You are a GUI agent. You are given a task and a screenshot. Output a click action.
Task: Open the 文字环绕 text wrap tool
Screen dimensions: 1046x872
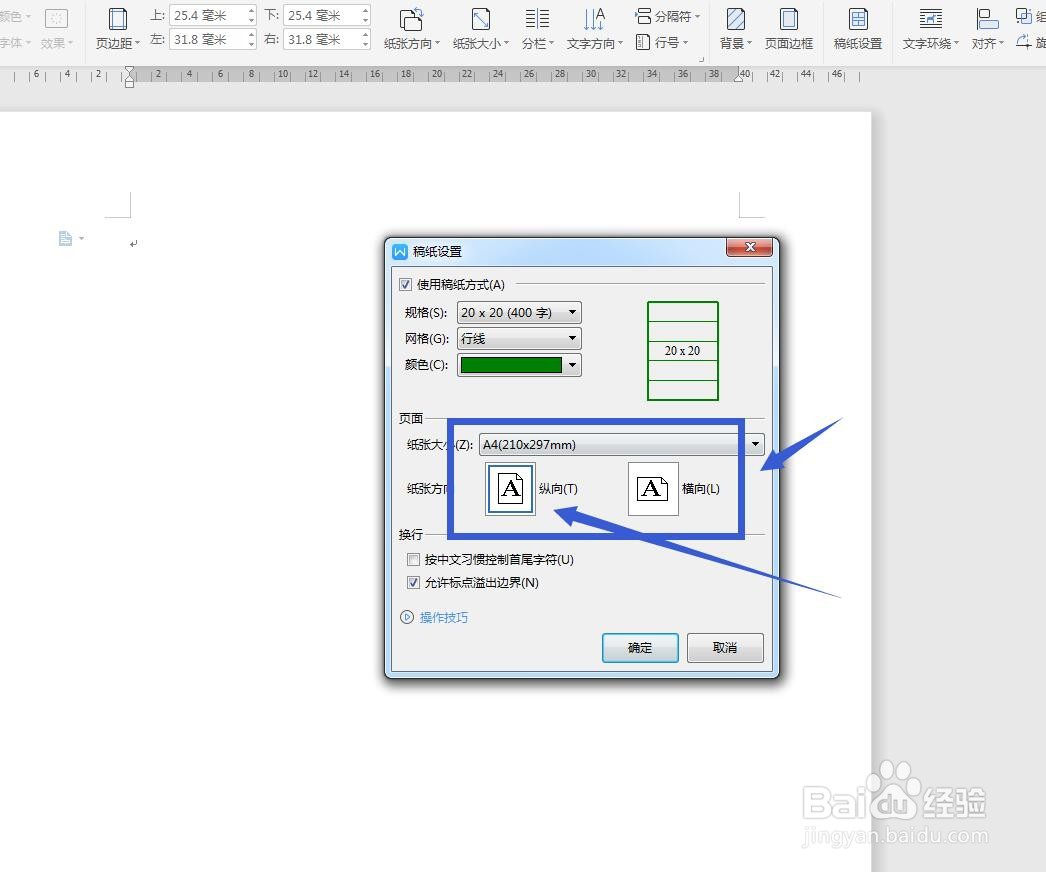pos(931,29)
